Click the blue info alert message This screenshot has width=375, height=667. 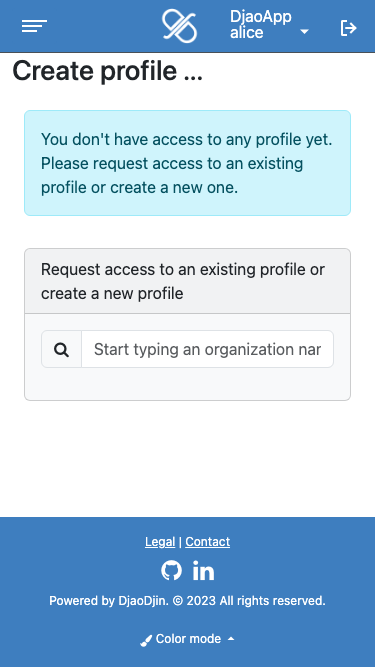188,163
